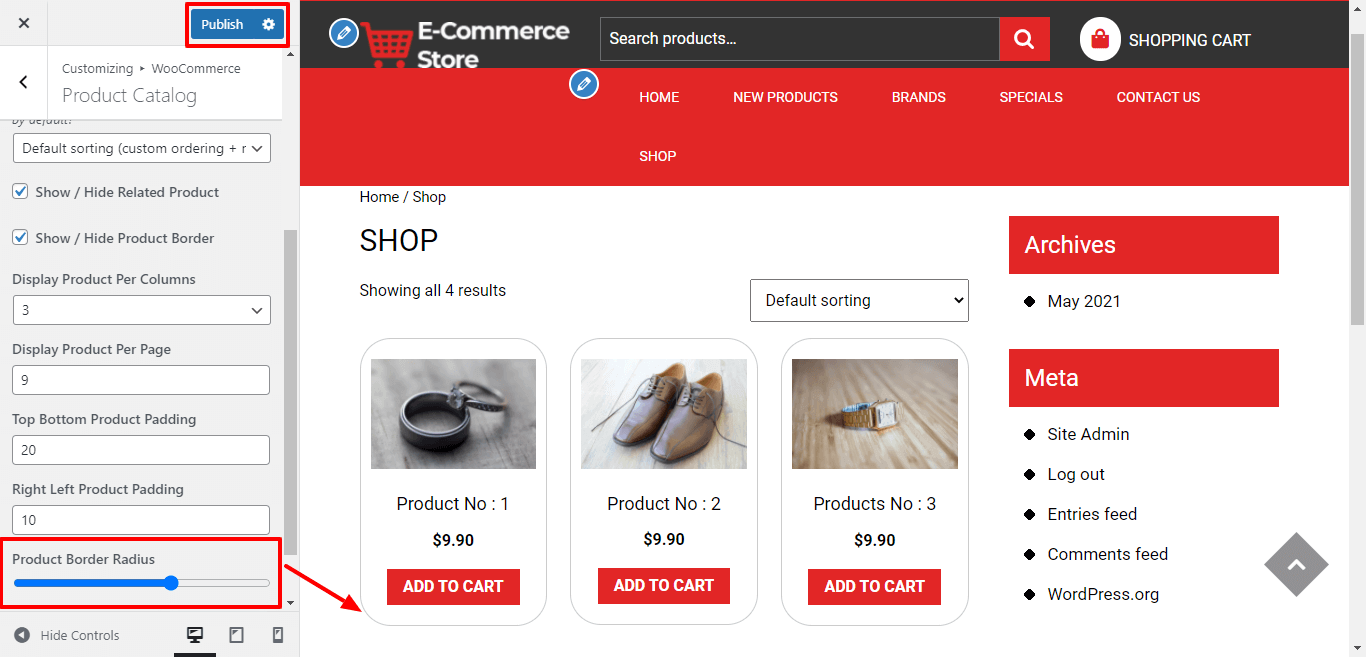Screen dimensions: 1366x657
Task: Switch to tablet preview device icon
Action: pyautogui.click(x=237, y=635)
